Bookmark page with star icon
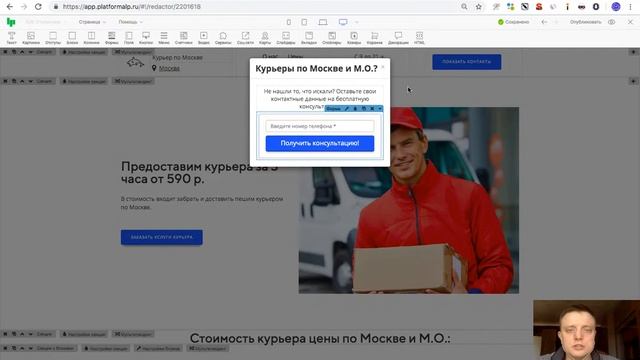Screen dimensions: 640x360 pos(478,7)
